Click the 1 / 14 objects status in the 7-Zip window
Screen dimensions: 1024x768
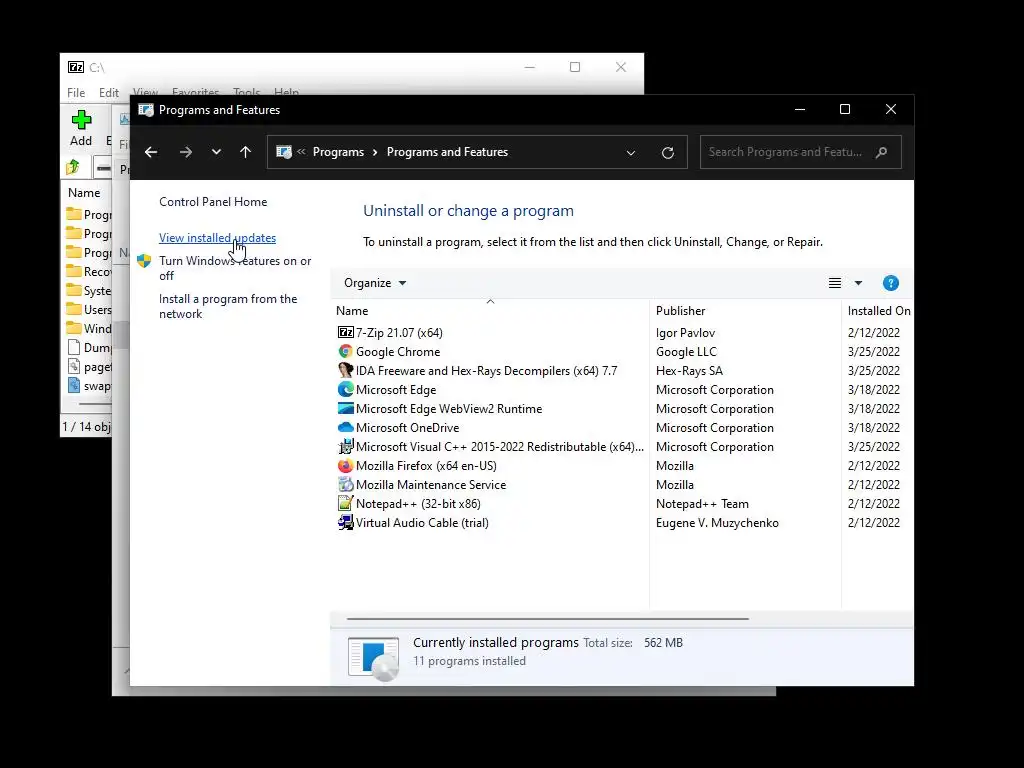[86, 426]
